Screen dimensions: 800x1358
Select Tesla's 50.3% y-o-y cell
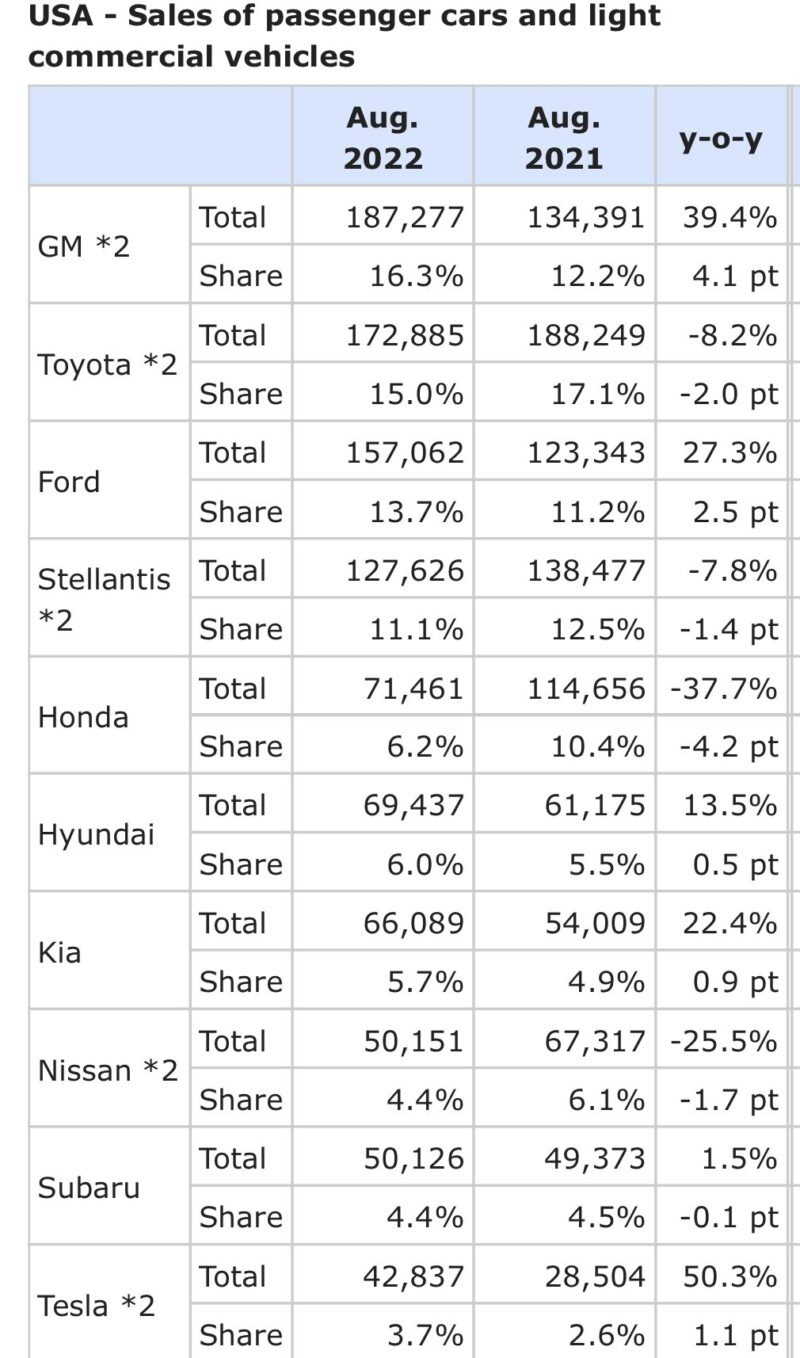(730, 1276)
